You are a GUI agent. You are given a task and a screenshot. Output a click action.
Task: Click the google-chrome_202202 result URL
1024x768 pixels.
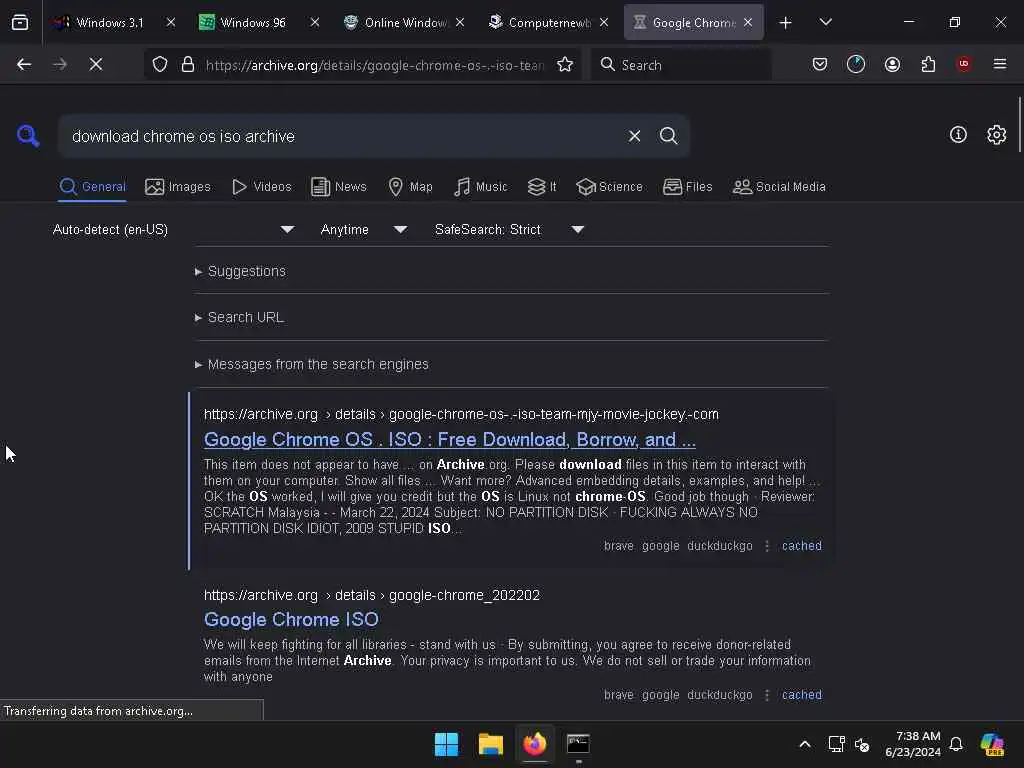[372, 596]
